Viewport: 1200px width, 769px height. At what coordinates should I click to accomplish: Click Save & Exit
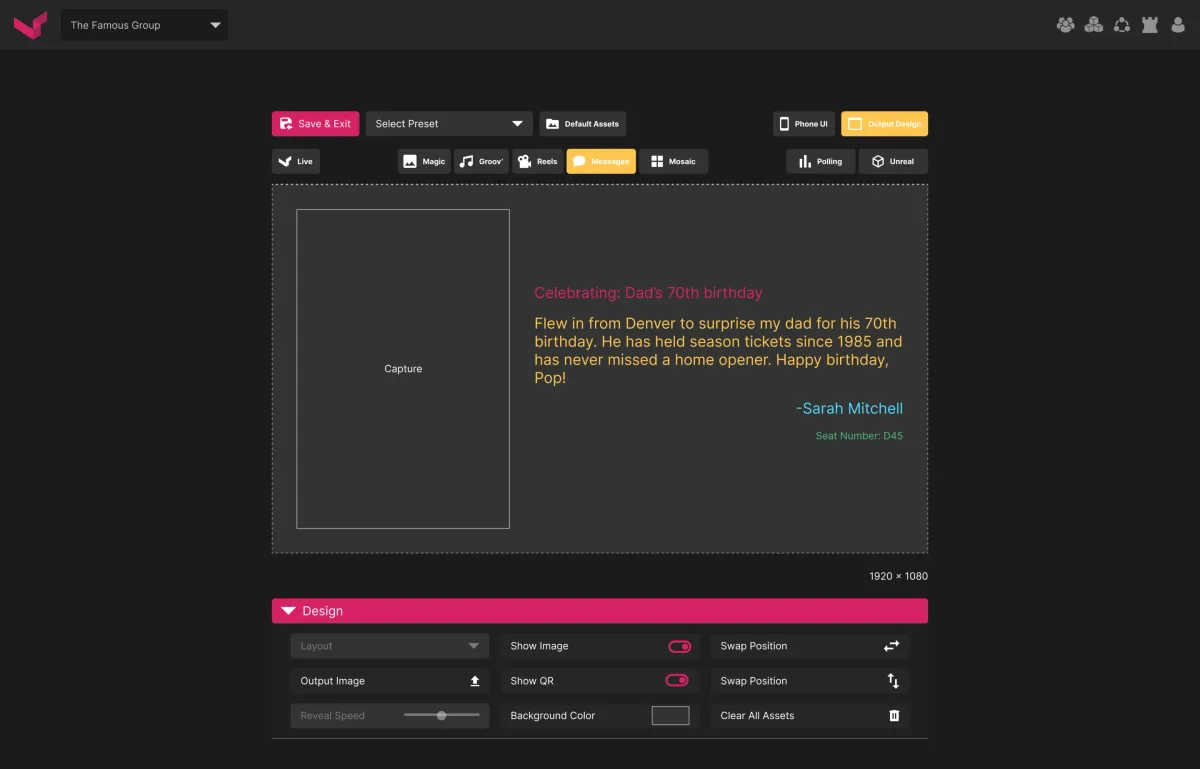pyautogui.click(x=315, y=124)
